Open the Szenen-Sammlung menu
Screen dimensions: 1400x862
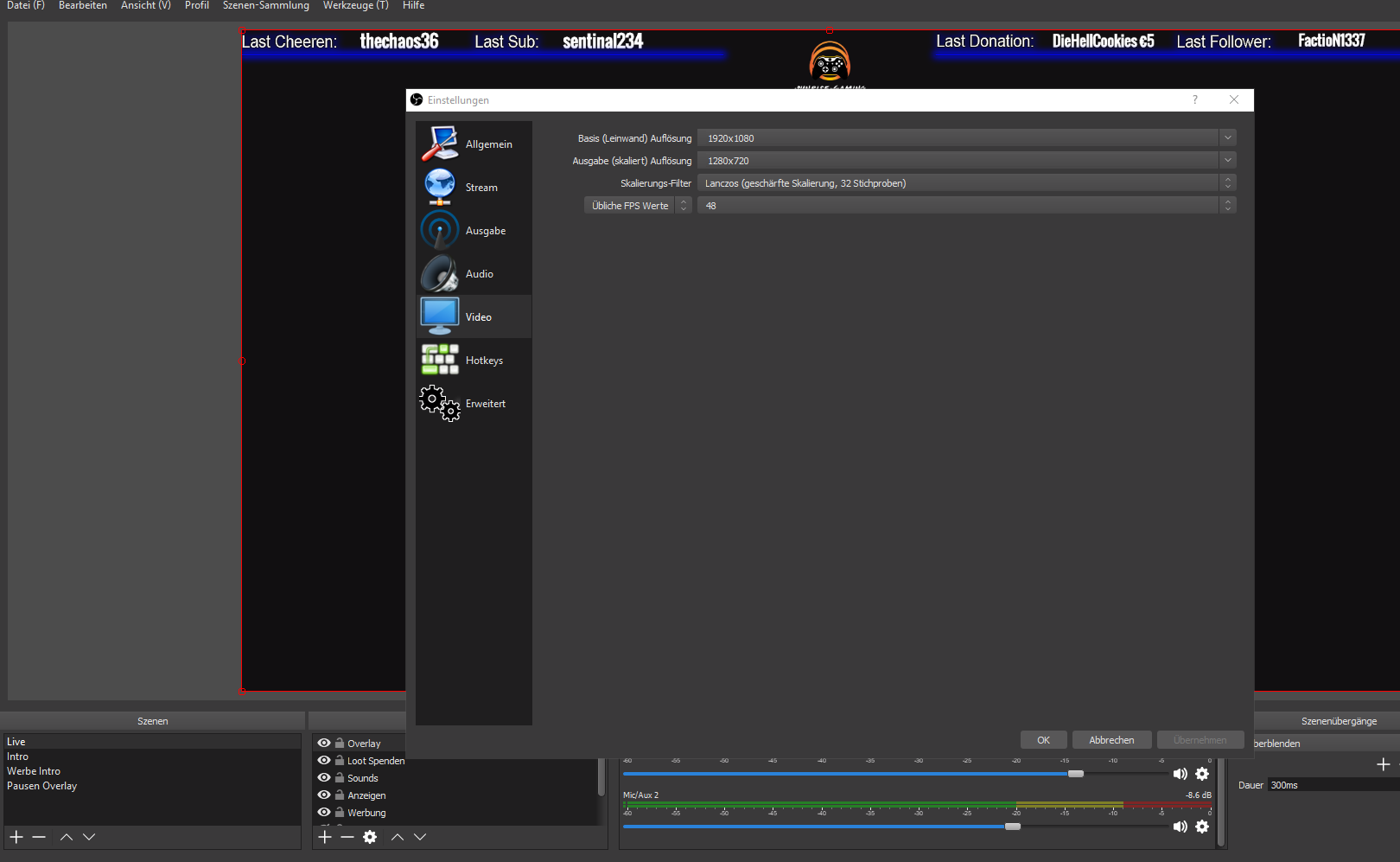point(265,6)
